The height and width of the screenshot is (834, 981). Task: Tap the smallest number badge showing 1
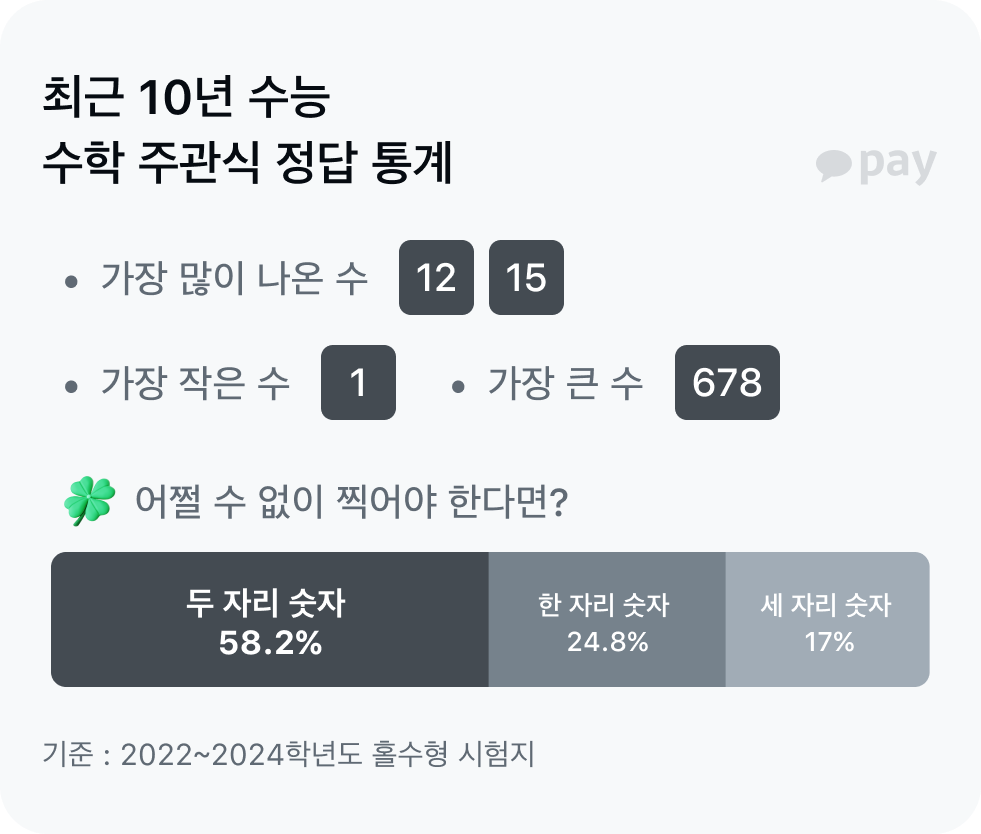[x=358, y=382]
